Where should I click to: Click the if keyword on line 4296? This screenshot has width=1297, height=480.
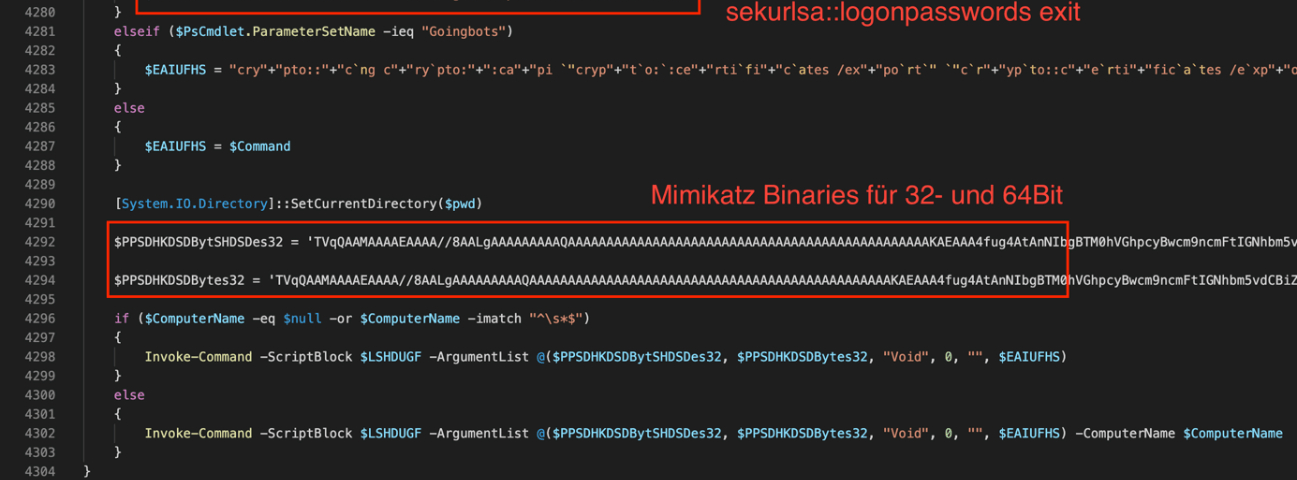[122, 319]
